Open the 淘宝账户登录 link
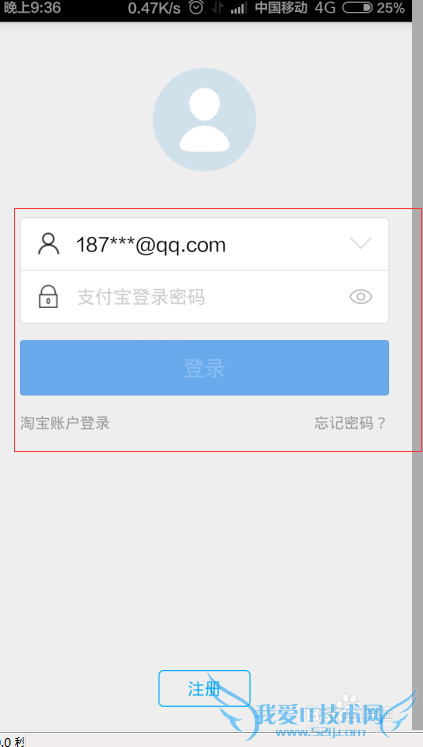Screen dimensions: 423x747 pyautogui.click(x=65, y=423)
